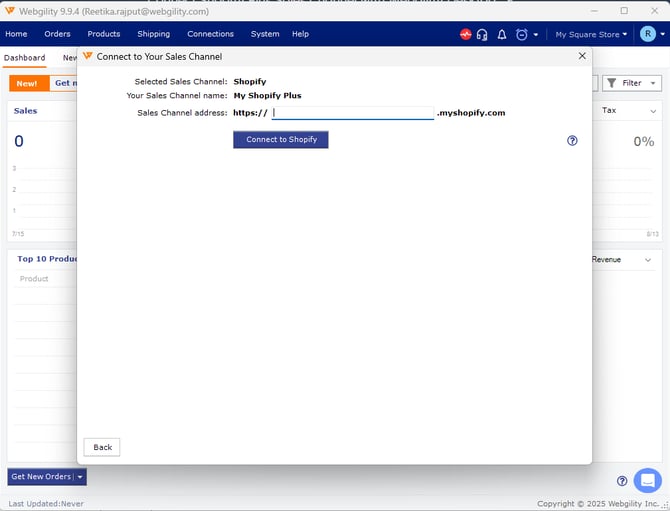Screen dimensions: 670x511
Task: Click the Sales Channel address field
Action: point(353,113)
